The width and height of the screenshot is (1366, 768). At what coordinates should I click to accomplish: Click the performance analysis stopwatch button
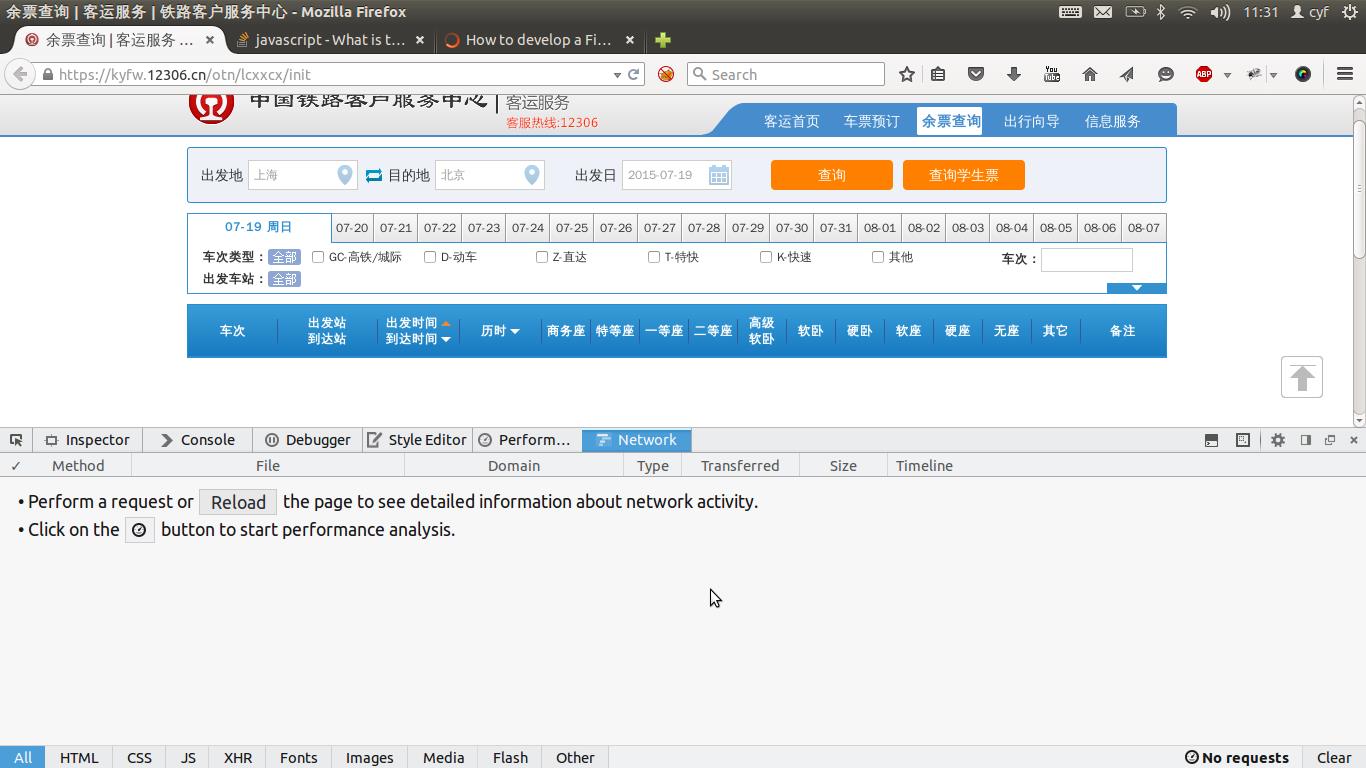(x=139, y=530)
